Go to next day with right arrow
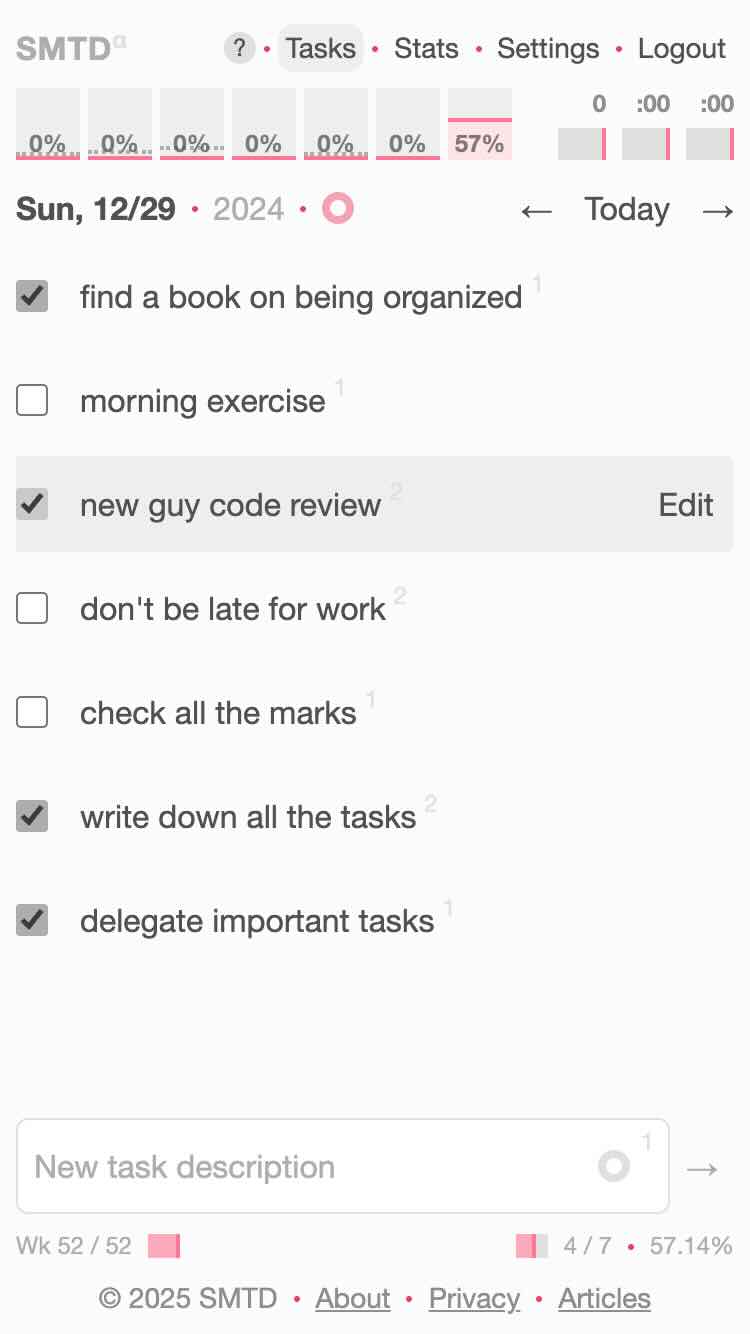The image size is (750, 1334). coord(718,211)
